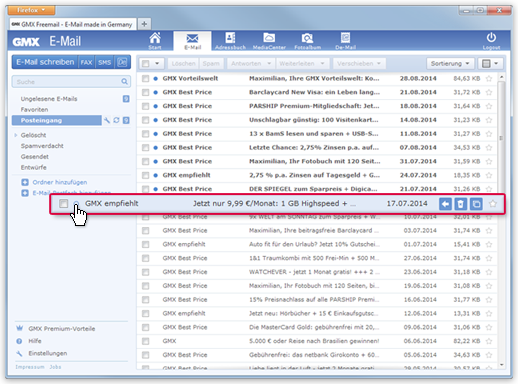Click the plus icon for Ordner hinzufügen

click(25, 182)
